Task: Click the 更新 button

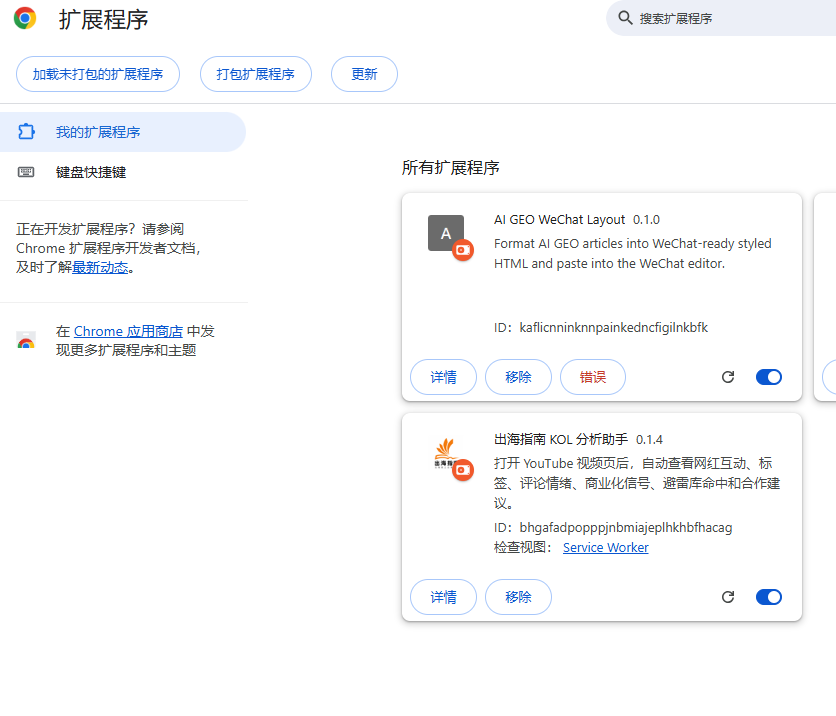Action: 364,74
